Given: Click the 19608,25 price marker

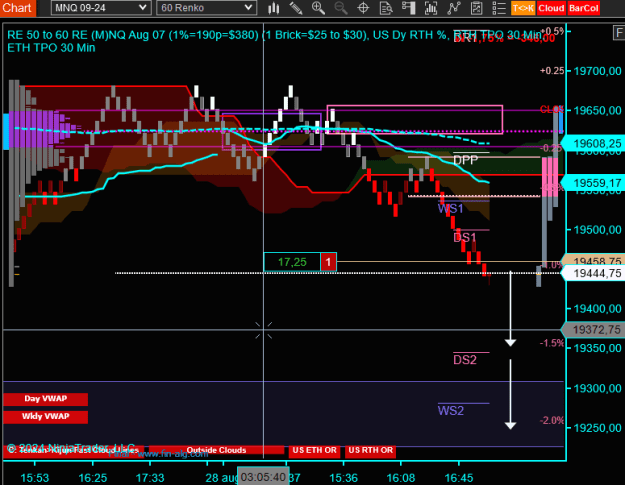Looking at the screenshot, I should [595, 143].
